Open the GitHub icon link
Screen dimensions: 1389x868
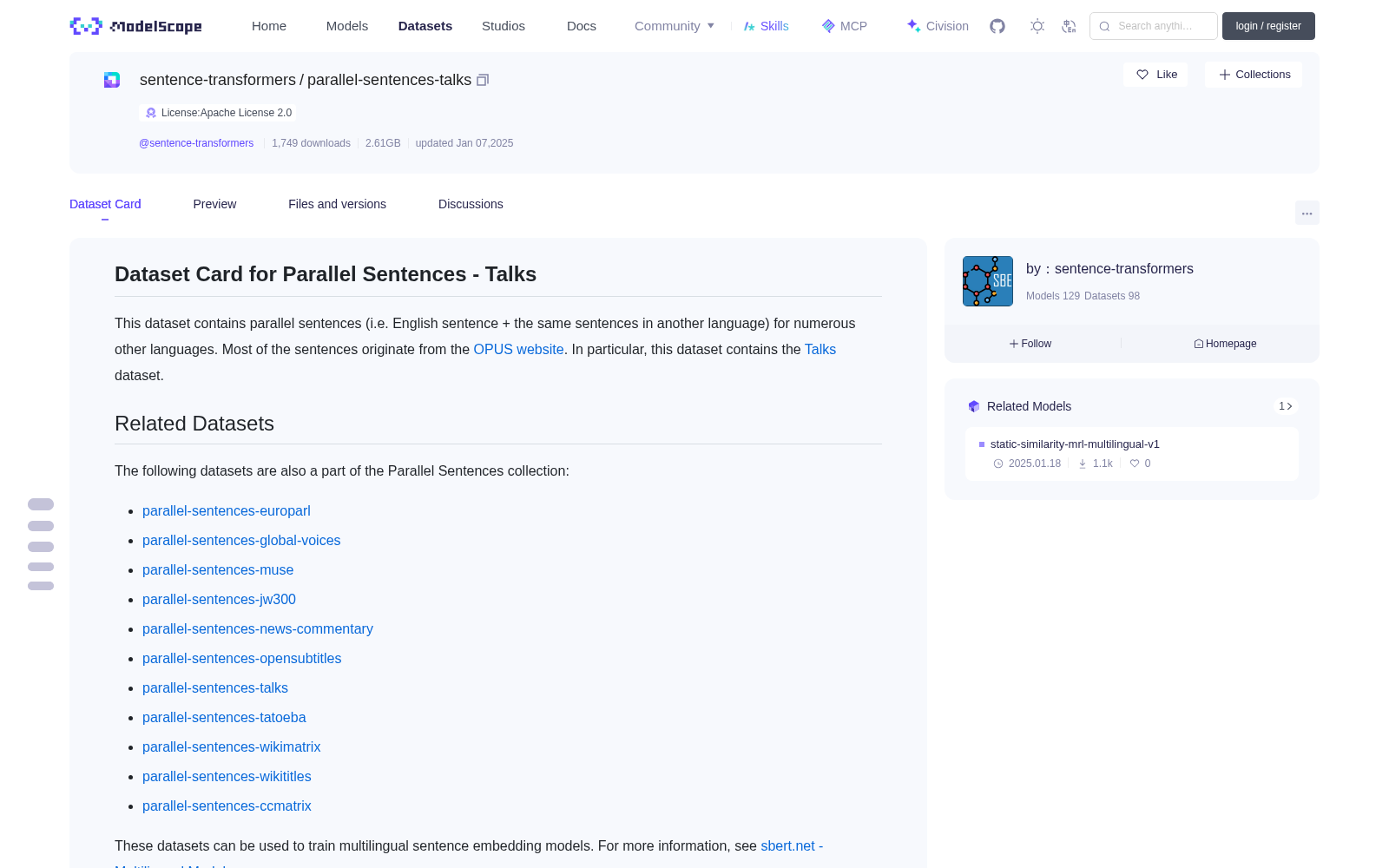tap(997, 26)
